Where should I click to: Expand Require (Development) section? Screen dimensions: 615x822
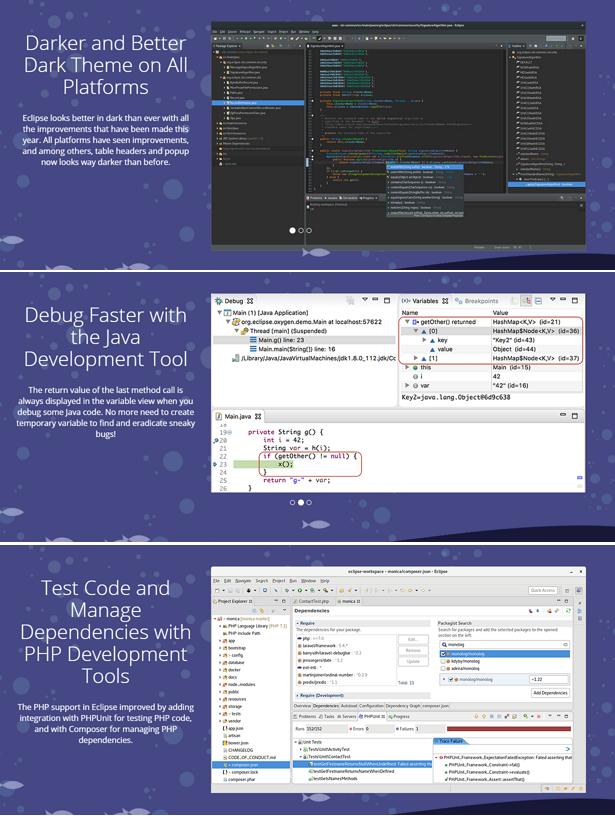(x=298, y=696)
